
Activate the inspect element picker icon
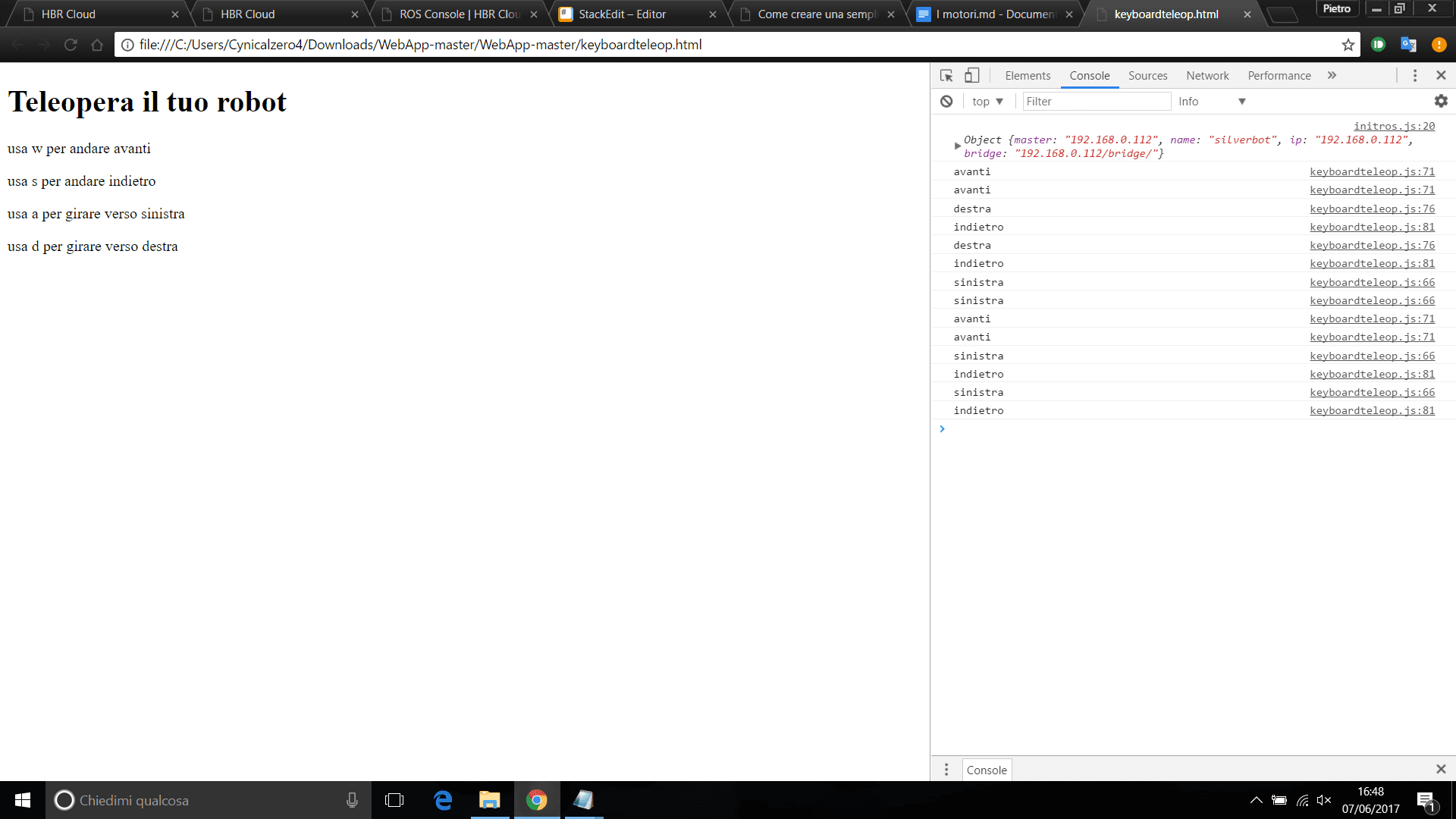click(x=946, y=76)
